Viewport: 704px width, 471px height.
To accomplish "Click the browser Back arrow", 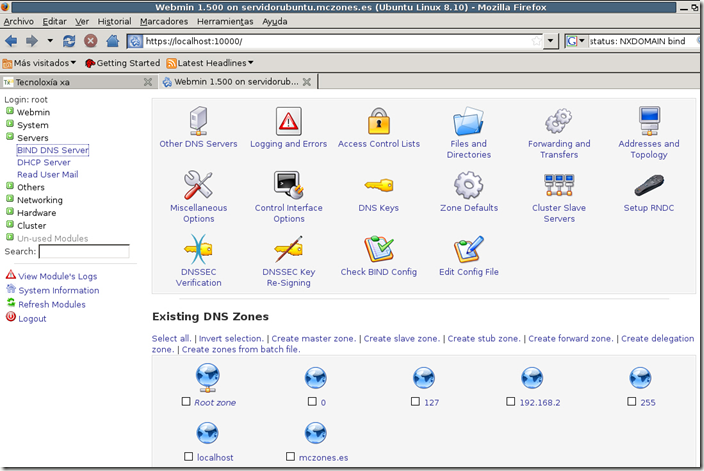I will (11, 41).
